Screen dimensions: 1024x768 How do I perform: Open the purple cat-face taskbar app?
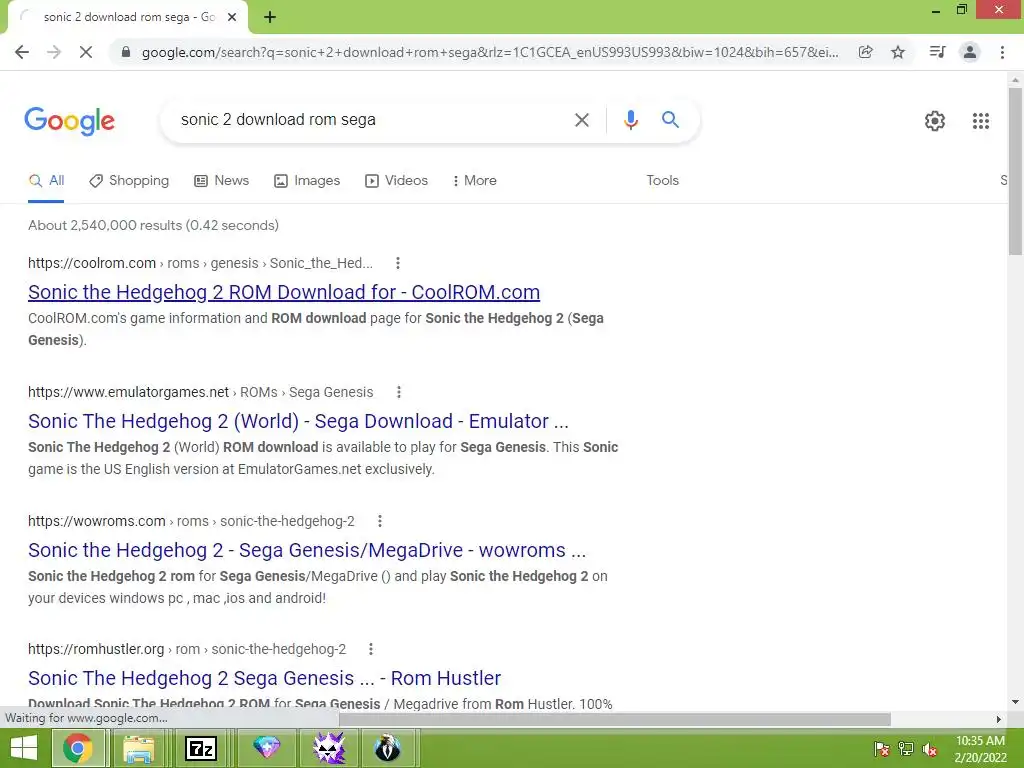[x=328, y=748]
